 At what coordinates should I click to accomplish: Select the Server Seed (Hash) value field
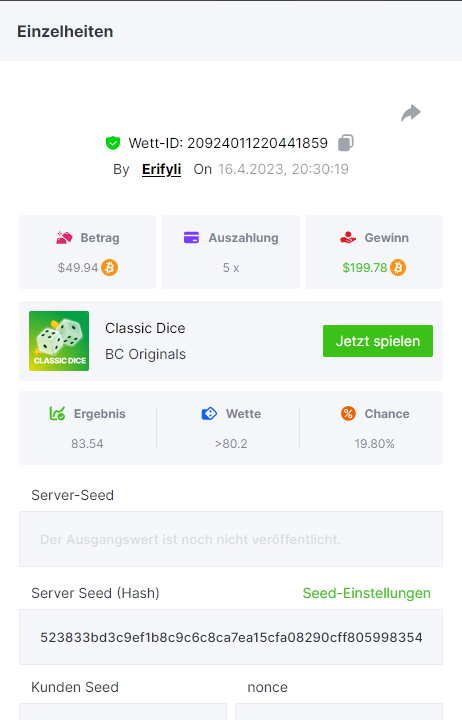tap(231, 637)
